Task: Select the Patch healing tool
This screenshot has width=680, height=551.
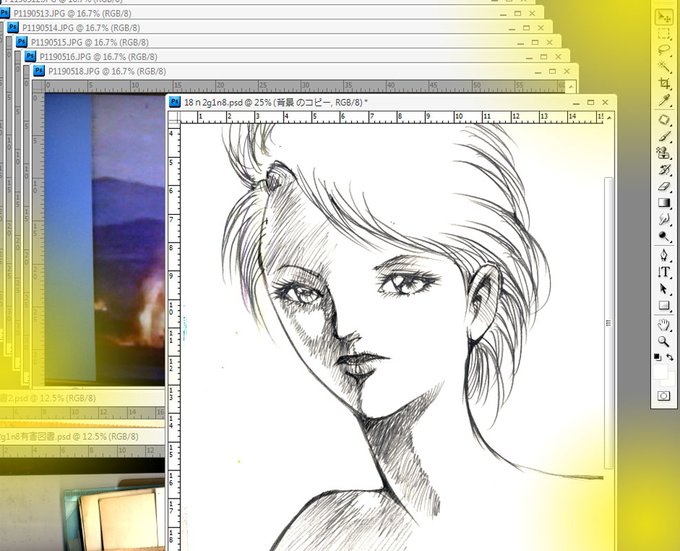Action: [x=664, y=120]
